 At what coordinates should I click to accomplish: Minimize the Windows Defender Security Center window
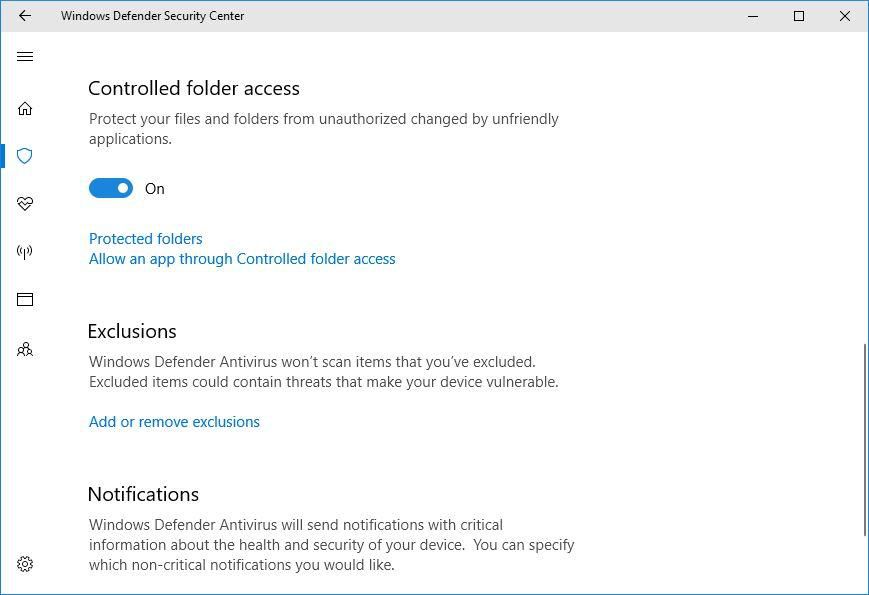coord(753,16)
